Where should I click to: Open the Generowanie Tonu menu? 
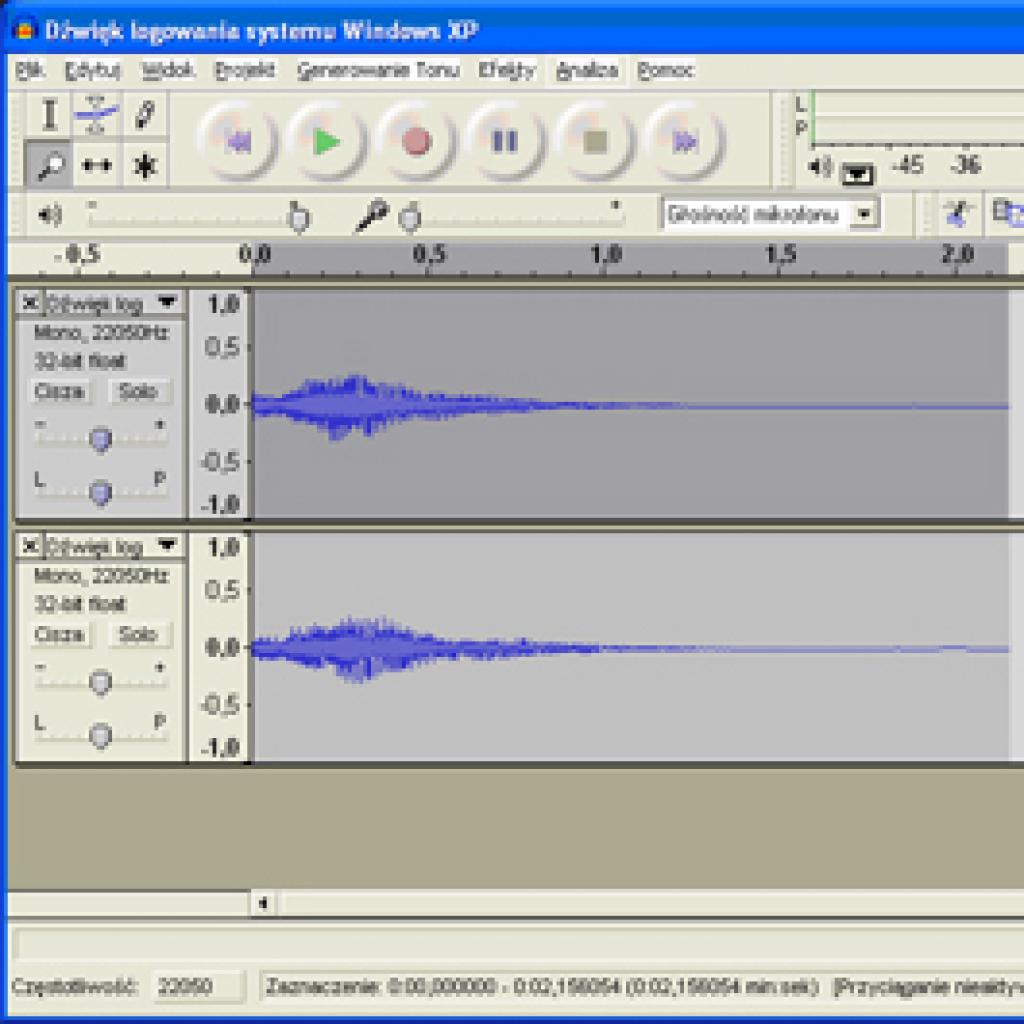(x=378, y=70)
